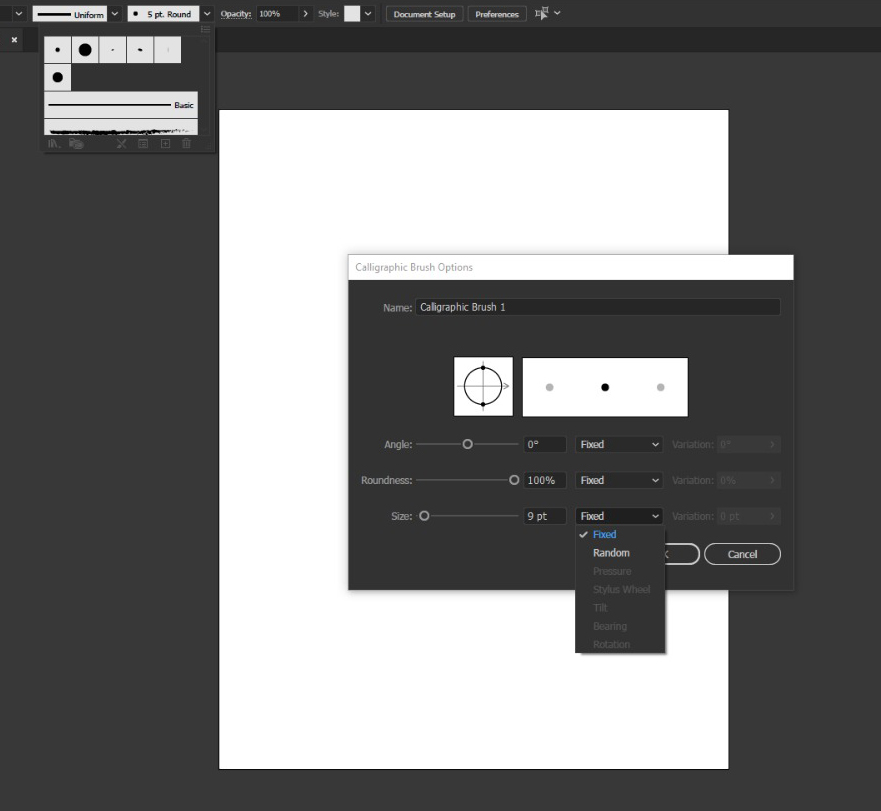Screen dimensions: 881x811
Task: Click the brush Name field
Action: pyautogui.click(x=598, y=307)
